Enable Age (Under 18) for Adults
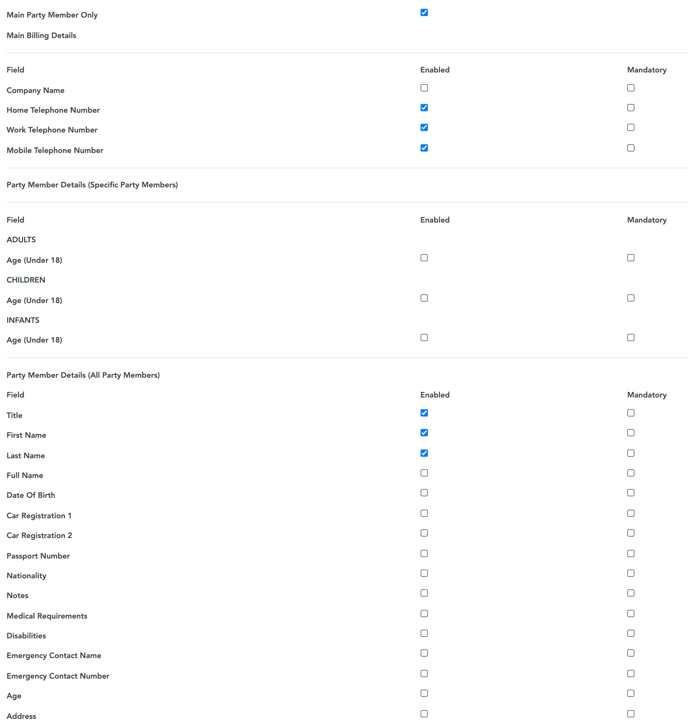688x724 pixels. [424, 258]
